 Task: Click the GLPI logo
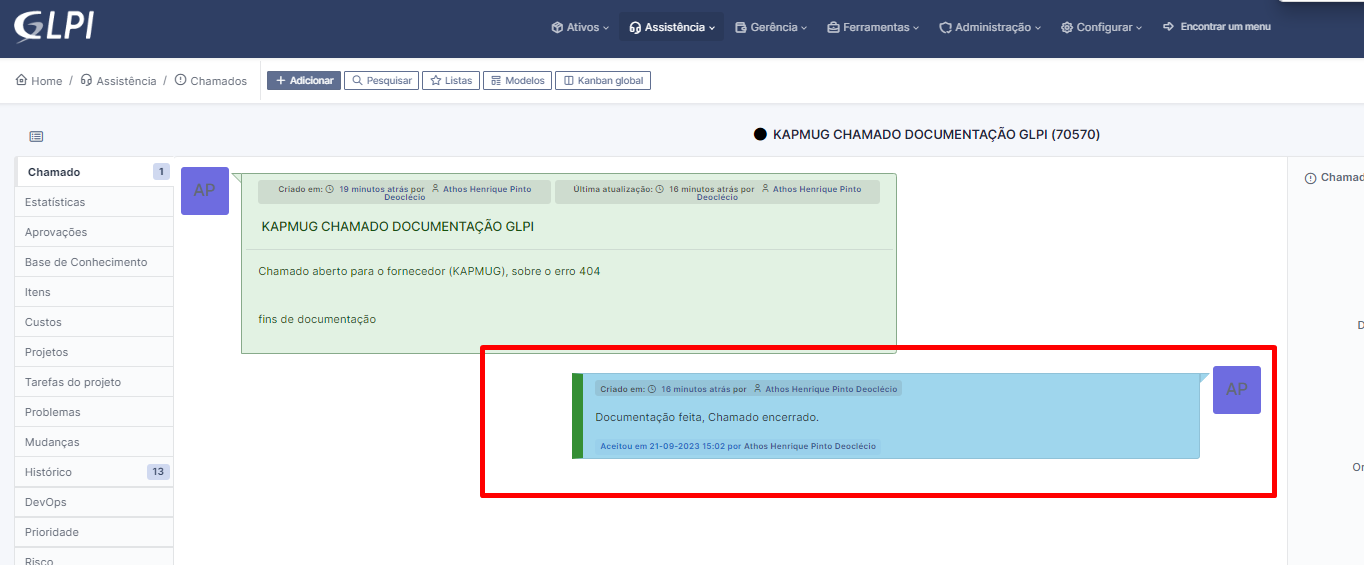[53, 27]
